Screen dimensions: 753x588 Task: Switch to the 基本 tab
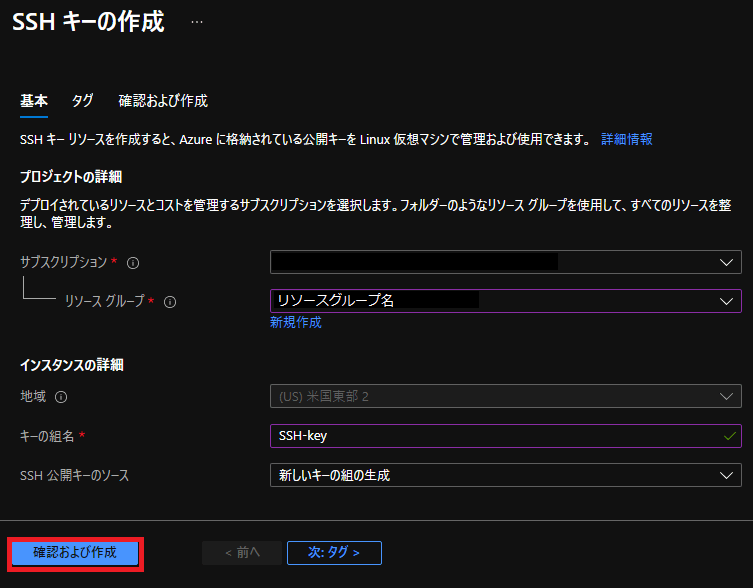(x=34, y=101)
